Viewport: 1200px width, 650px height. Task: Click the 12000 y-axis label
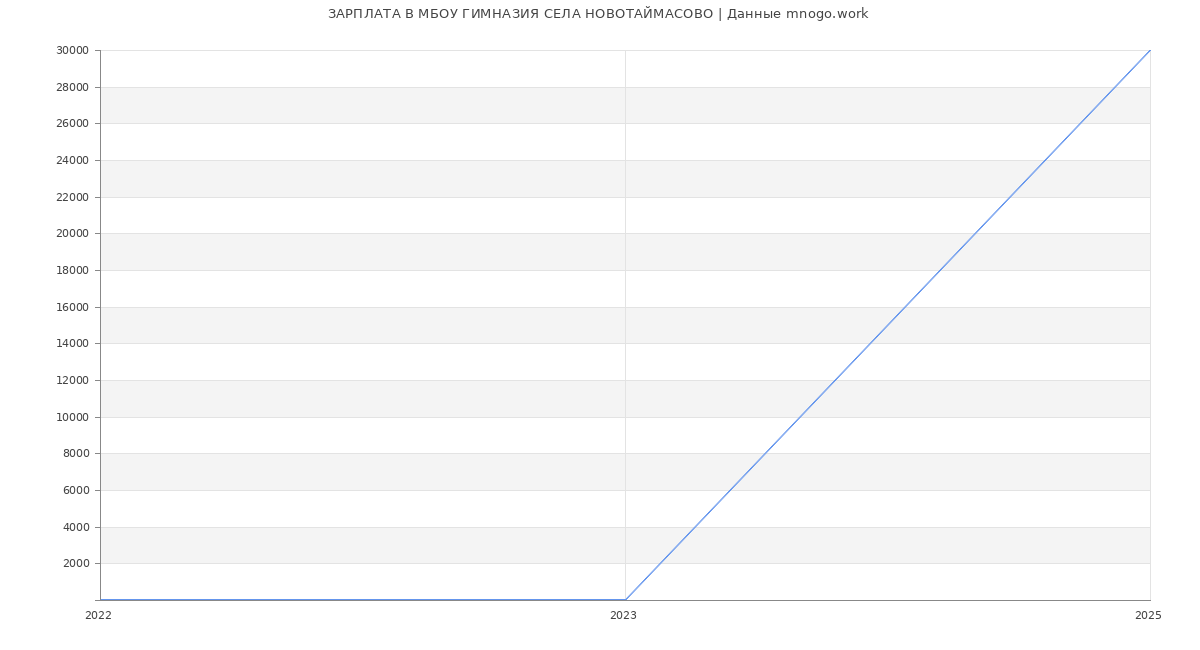coord(72,381)
